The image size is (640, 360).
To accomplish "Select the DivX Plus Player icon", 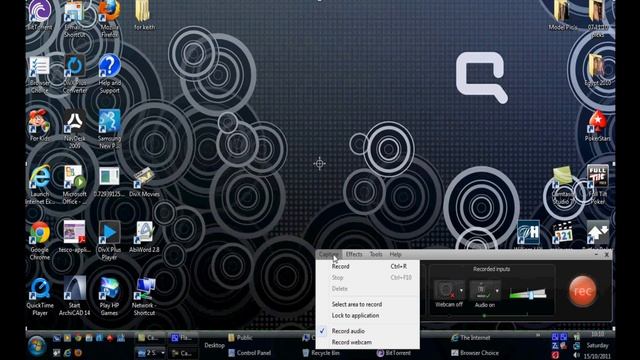I will click(109, 240).
